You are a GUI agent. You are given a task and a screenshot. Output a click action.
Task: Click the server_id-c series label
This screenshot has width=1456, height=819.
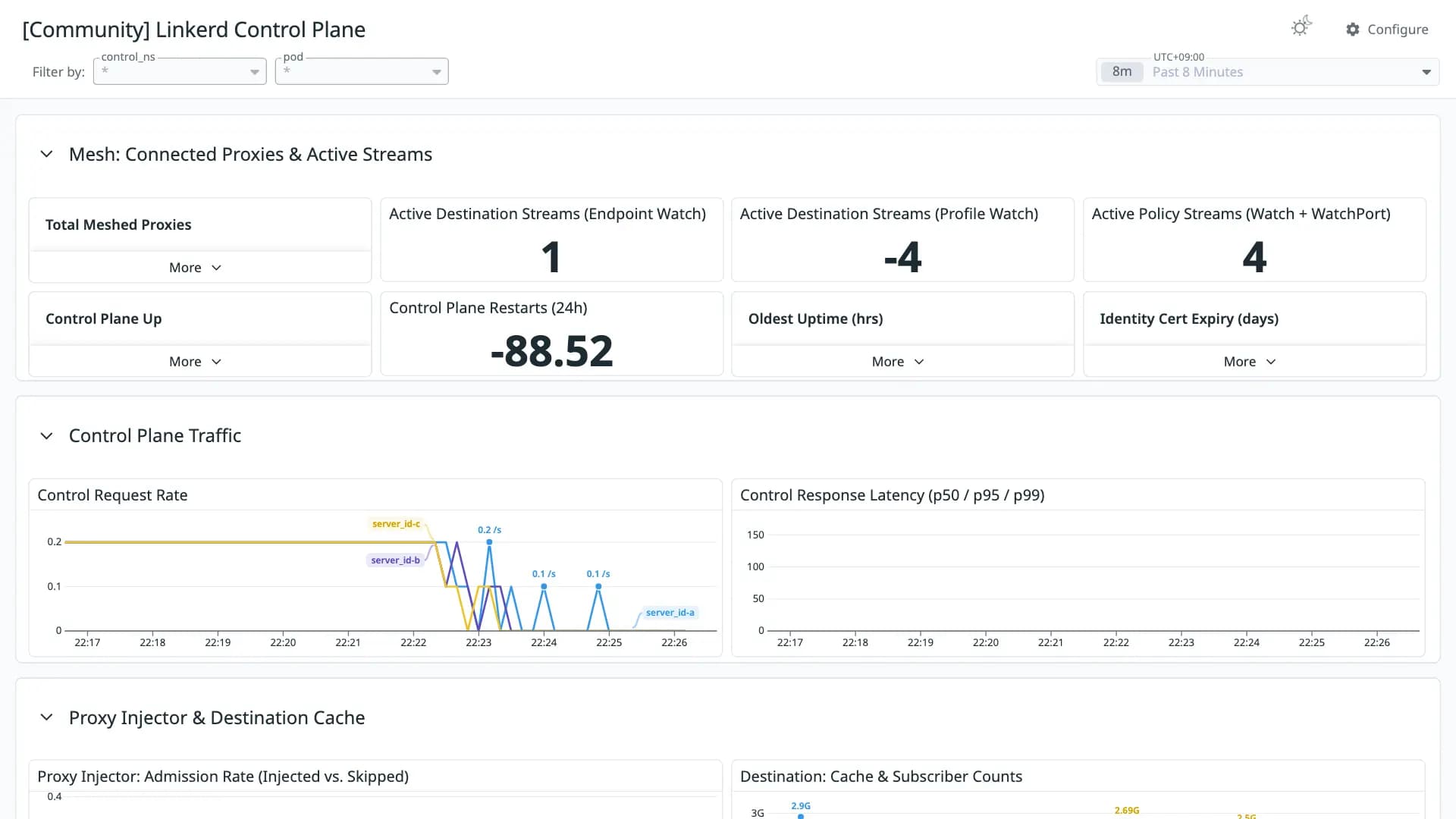pyautogui.click(x=396, y=524)
